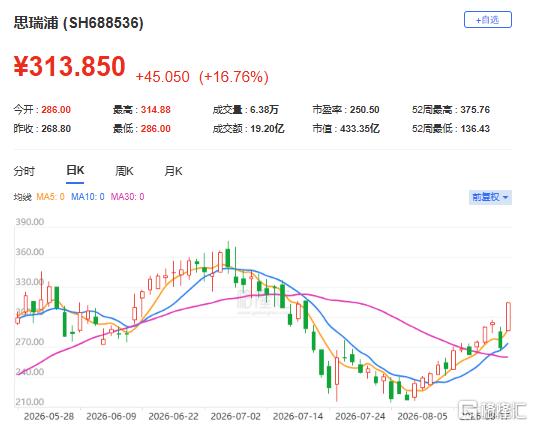Select the 日K tab
Screen dimensions: 533x427
pos(75,171)
